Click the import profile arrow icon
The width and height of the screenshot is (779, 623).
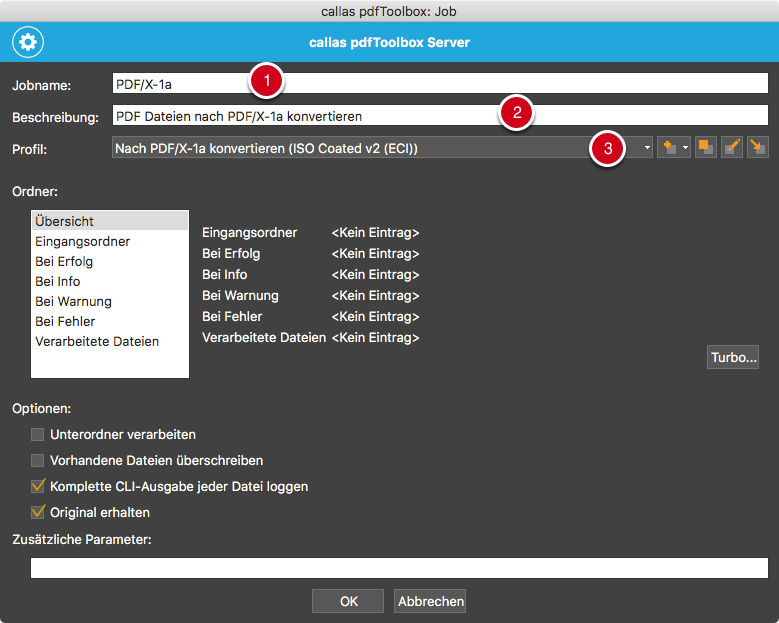pos(758,148)
